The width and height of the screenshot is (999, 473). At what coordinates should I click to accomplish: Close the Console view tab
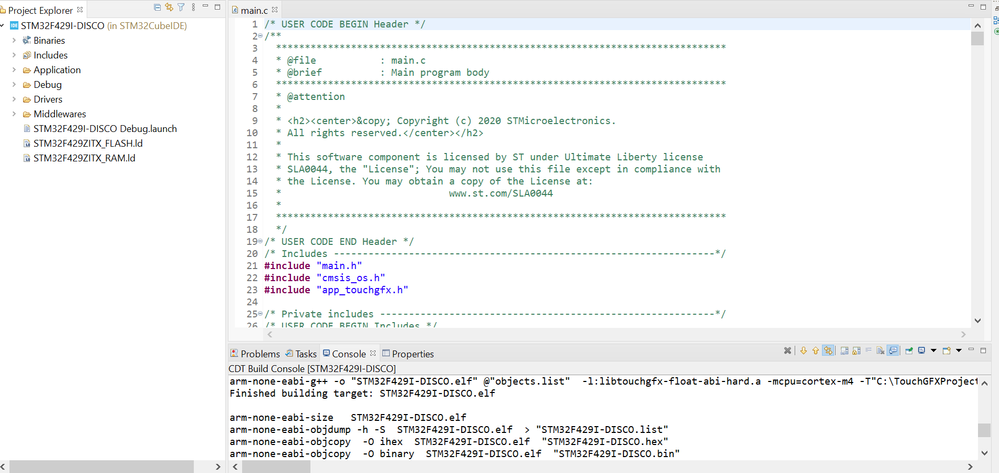click(373, 353)
